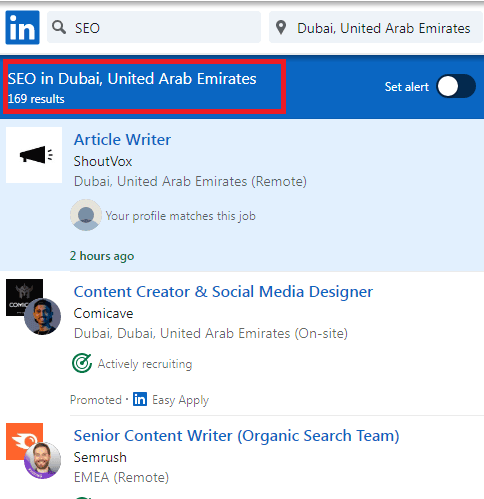This screenshot has height=499, width=484.
Task: Focus the SEO job search field
Action: tap(154, 27)
